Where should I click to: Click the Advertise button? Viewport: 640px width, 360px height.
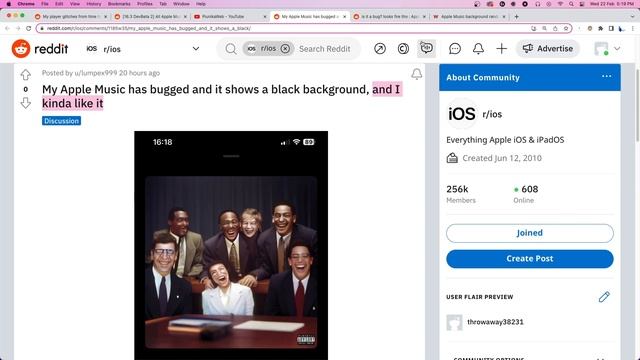[547, 49]
